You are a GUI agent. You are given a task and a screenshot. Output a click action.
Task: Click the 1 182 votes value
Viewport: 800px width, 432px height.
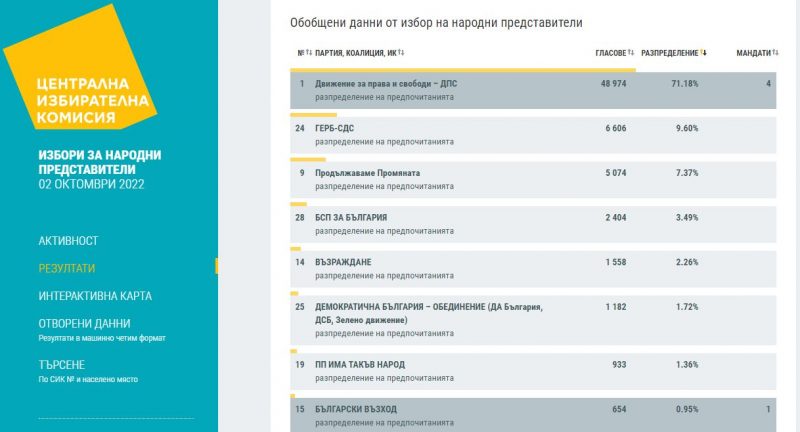point(616,307)
